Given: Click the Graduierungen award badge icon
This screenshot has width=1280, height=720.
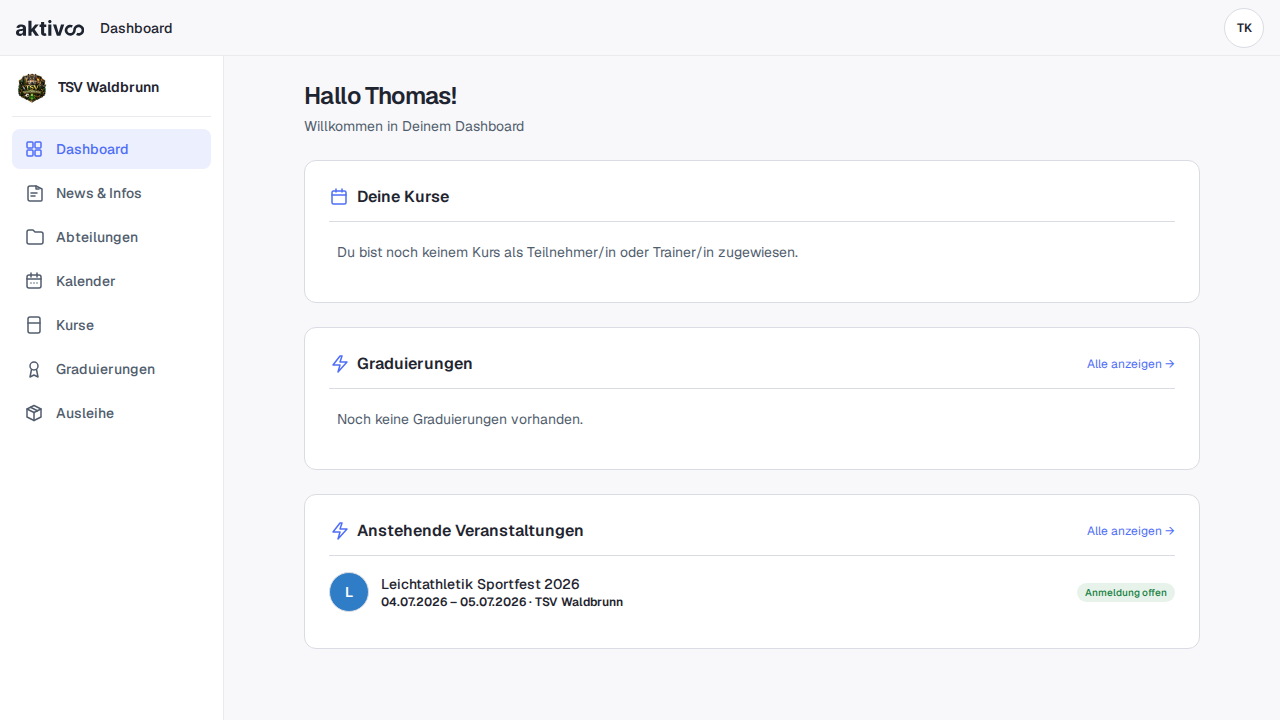Looking at the screenshot, I should point(34,369).
